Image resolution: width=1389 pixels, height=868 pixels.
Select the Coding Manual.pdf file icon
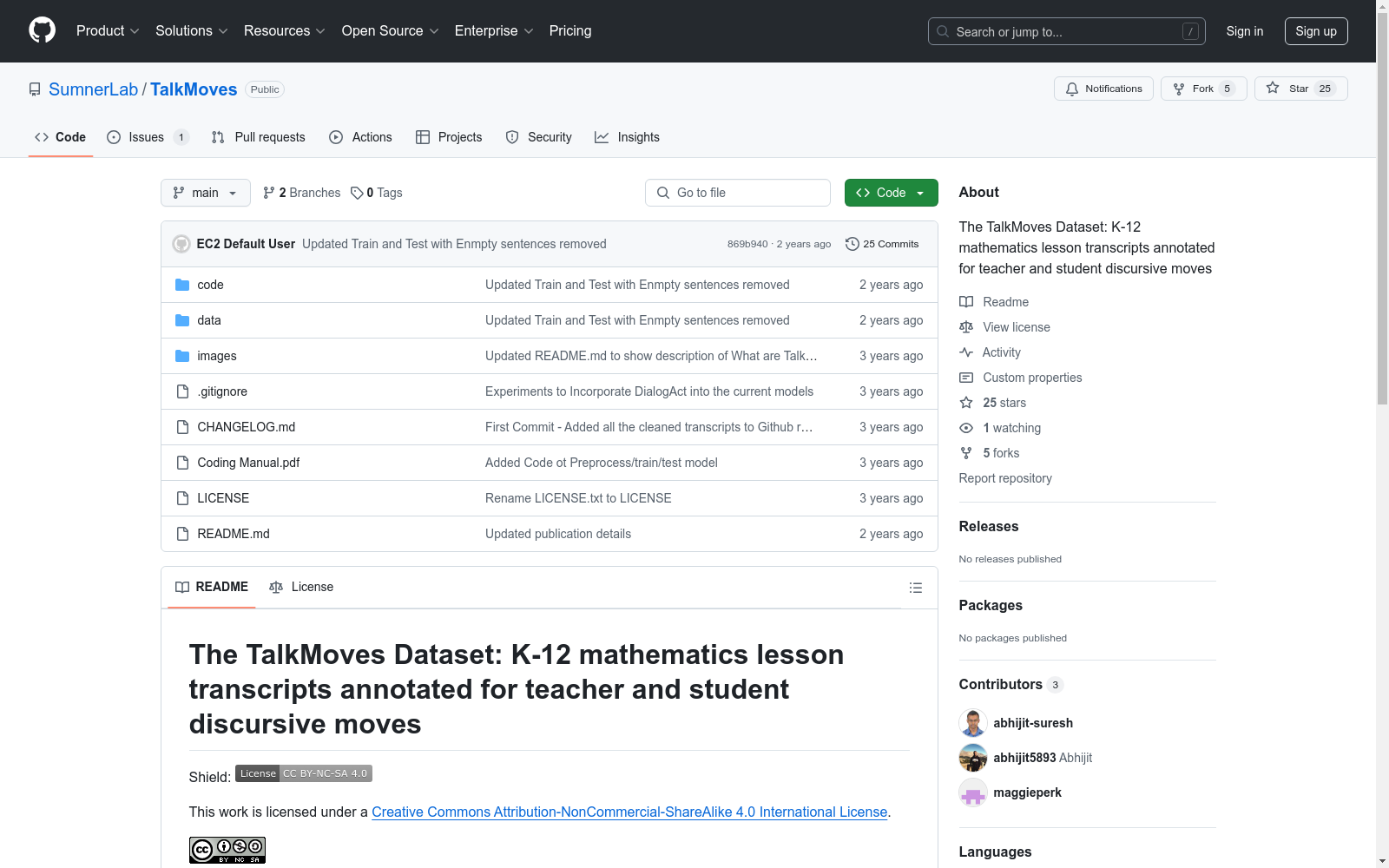182,463
